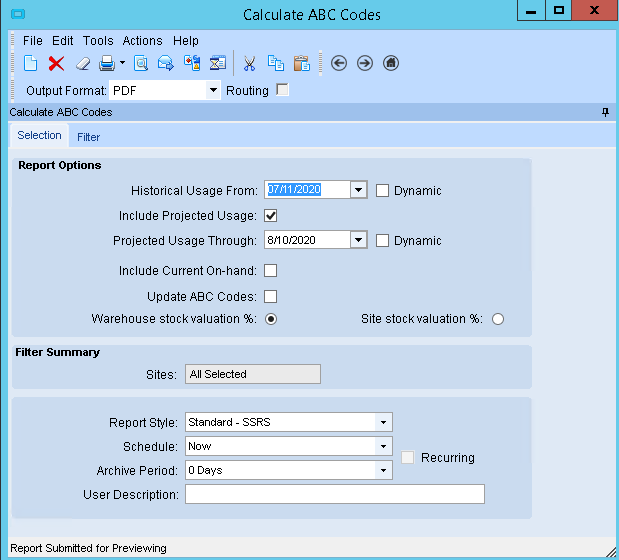Expand the Report Style dropdown

[x=383, y=422]
